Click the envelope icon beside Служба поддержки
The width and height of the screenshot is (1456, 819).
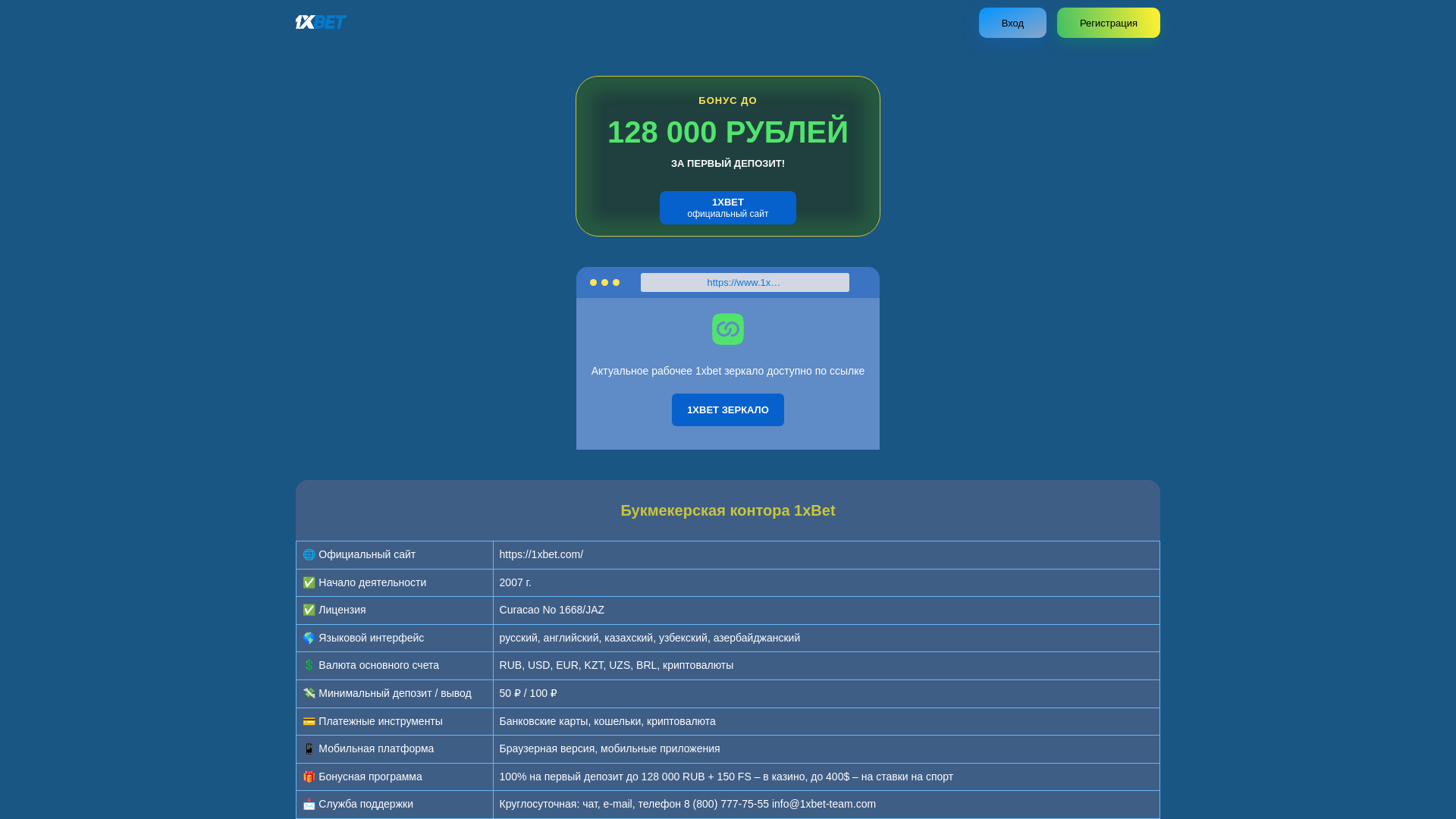click(309, 805)
